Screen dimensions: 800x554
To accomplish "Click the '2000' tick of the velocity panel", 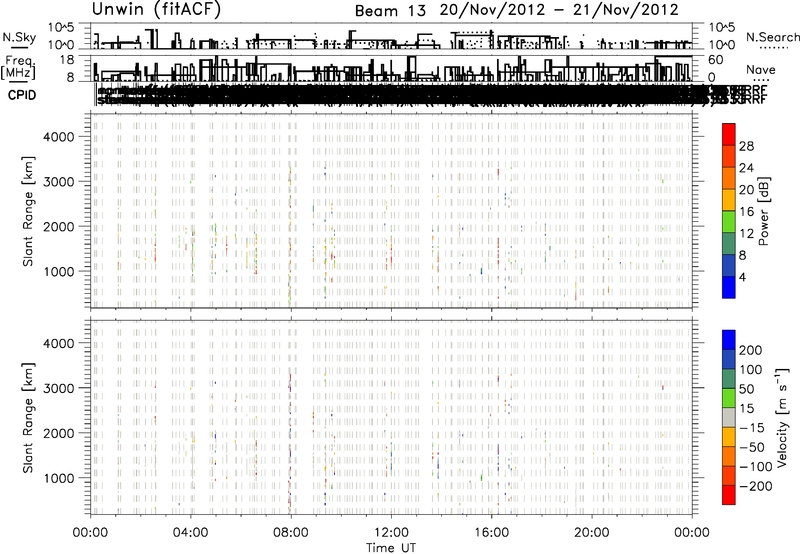I will coord(59,433).
